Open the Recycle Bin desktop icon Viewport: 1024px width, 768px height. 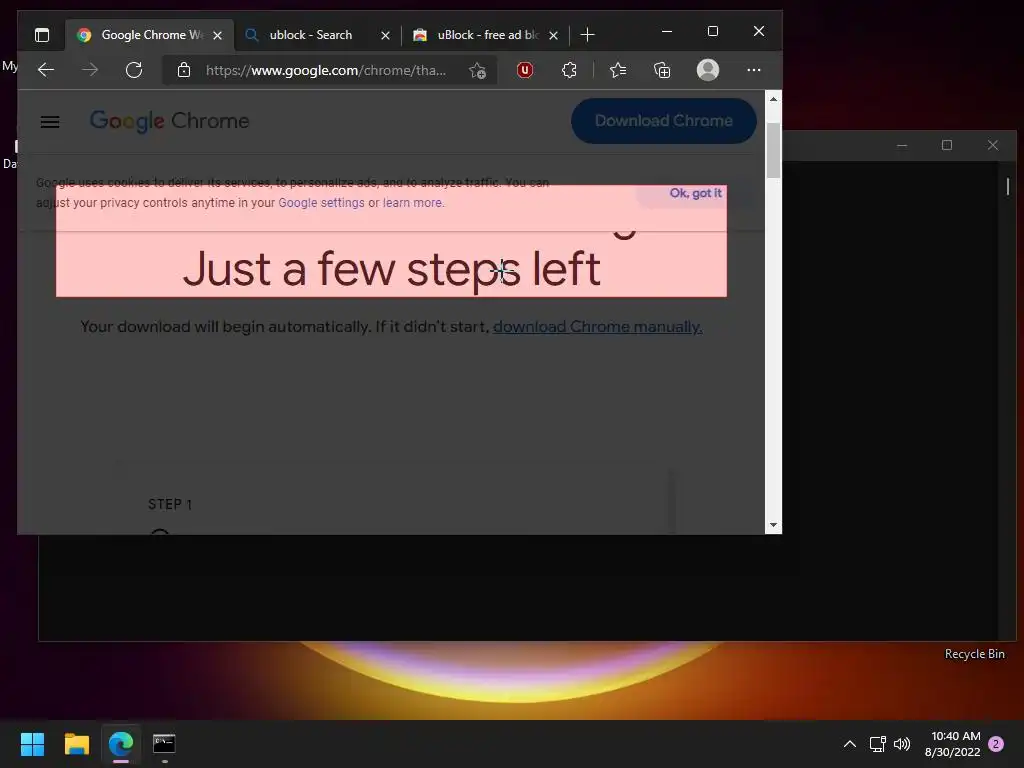[974, 654]
